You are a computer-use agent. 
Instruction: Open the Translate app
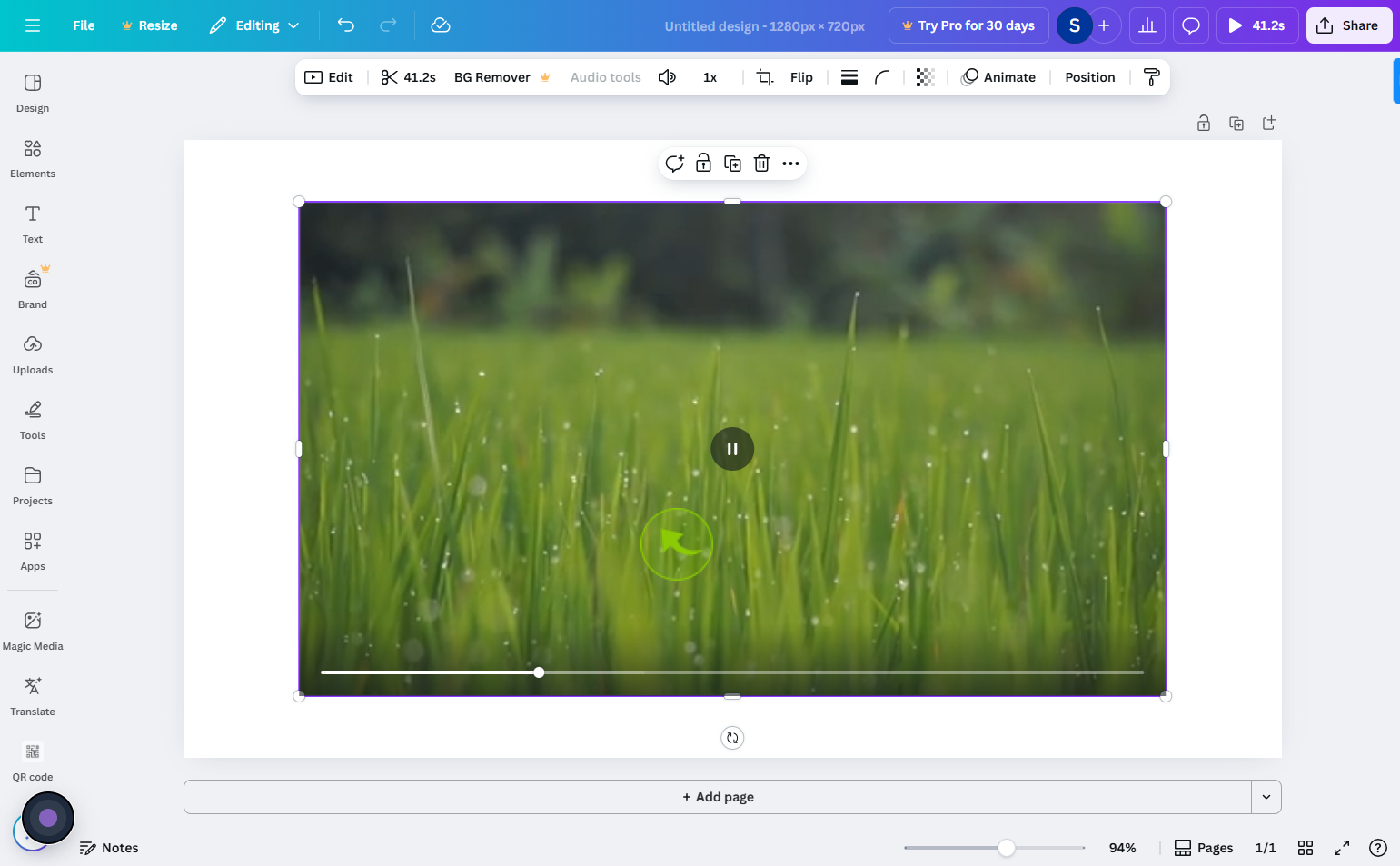33,697
